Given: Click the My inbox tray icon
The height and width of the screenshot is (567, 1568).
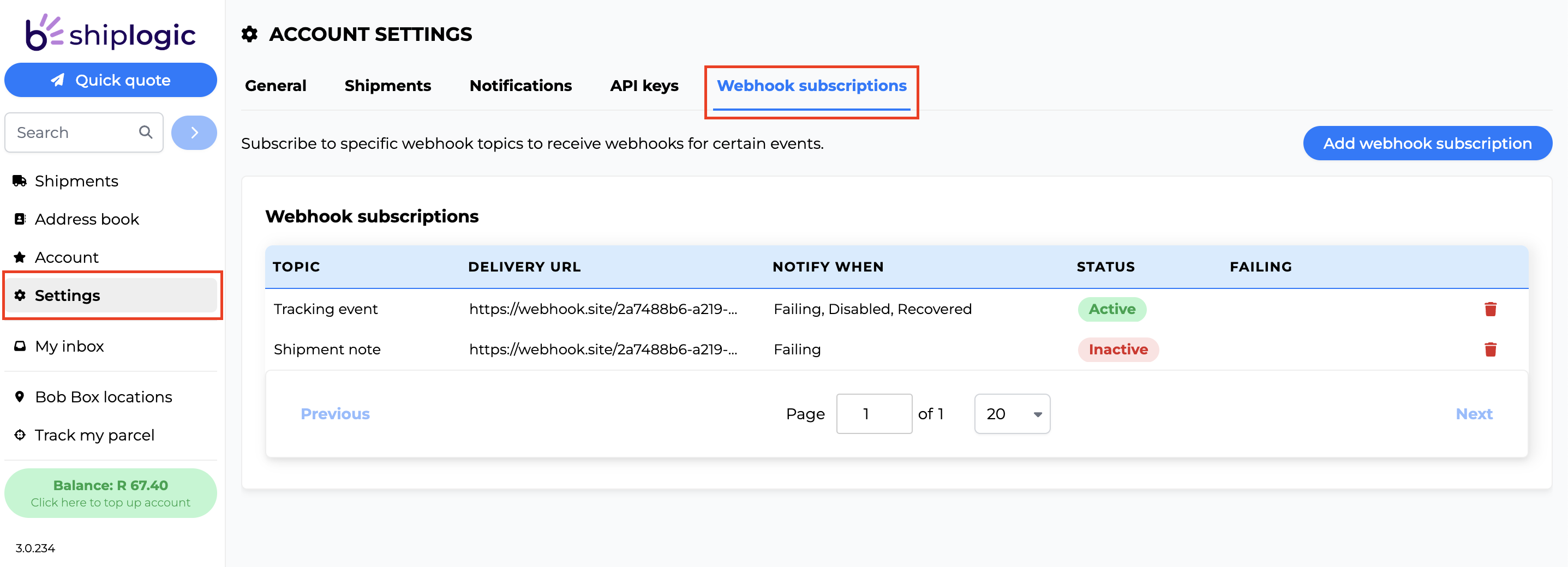Looking at the screenshot, I should [20, 346].
